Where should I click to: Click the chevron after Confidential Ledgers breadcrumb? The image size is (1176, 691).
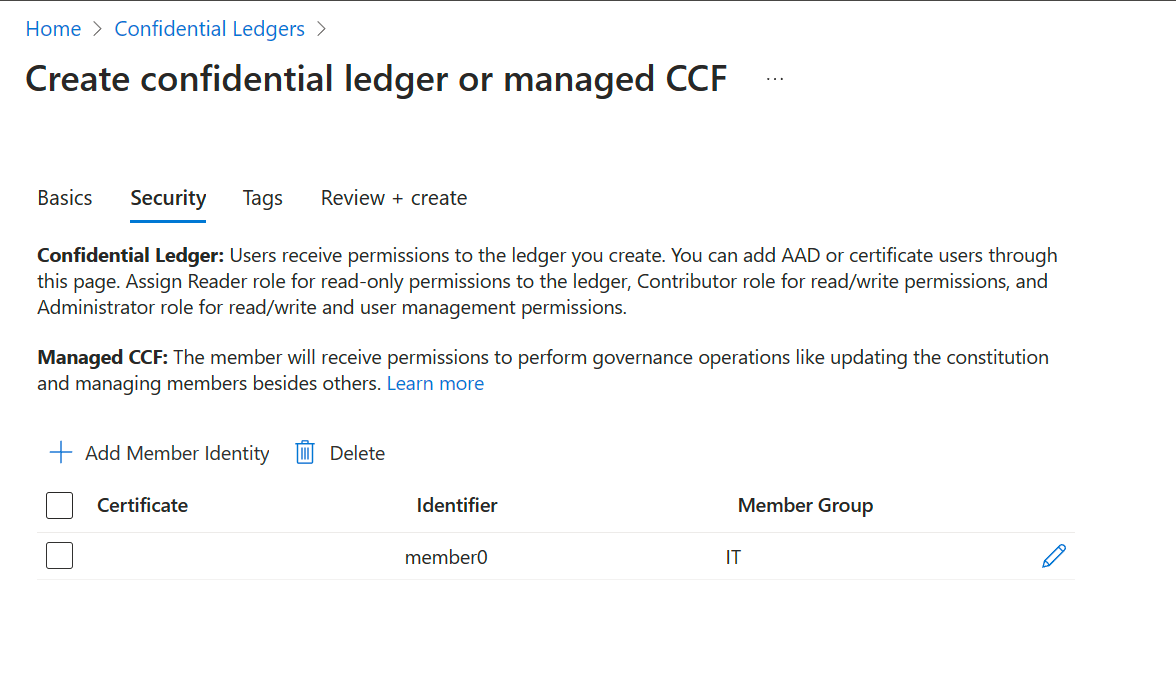[322, 29]
